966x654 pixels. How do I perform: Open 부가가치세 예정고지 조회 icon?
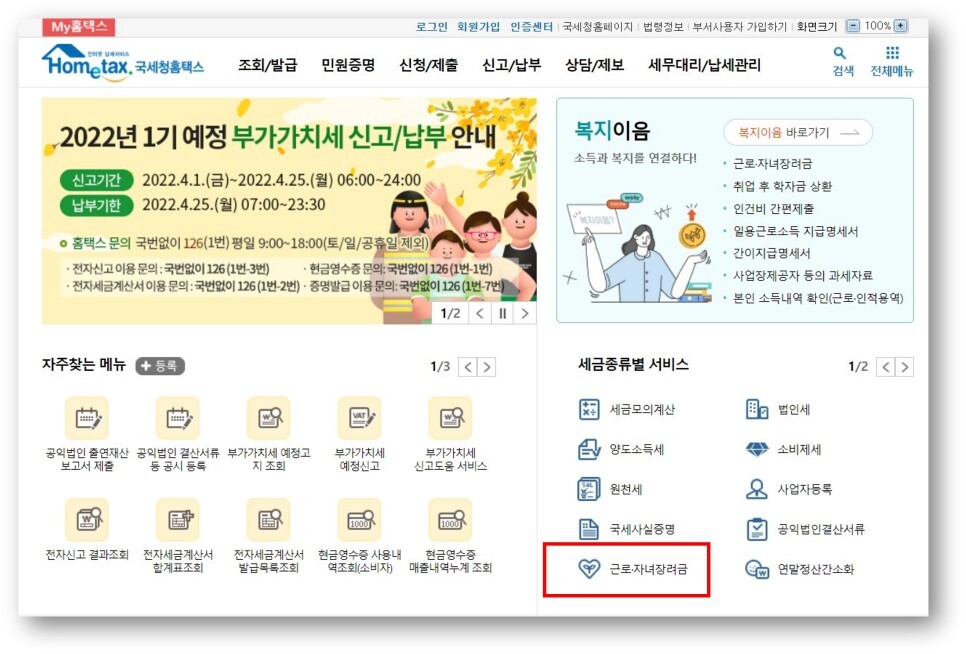pos(269,418)
